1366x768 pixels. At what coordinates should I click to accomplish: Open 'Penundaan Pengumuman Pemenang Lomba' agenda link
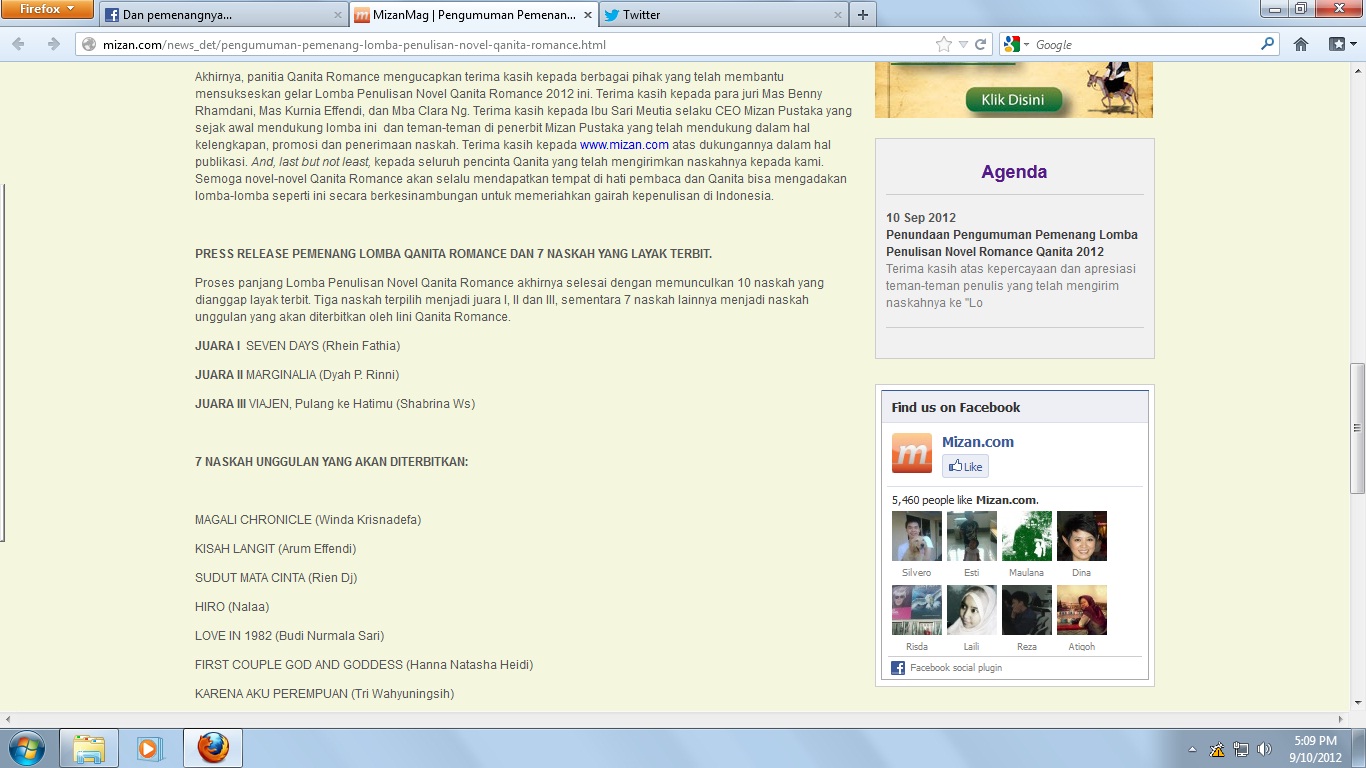[x=1012, y=243]
